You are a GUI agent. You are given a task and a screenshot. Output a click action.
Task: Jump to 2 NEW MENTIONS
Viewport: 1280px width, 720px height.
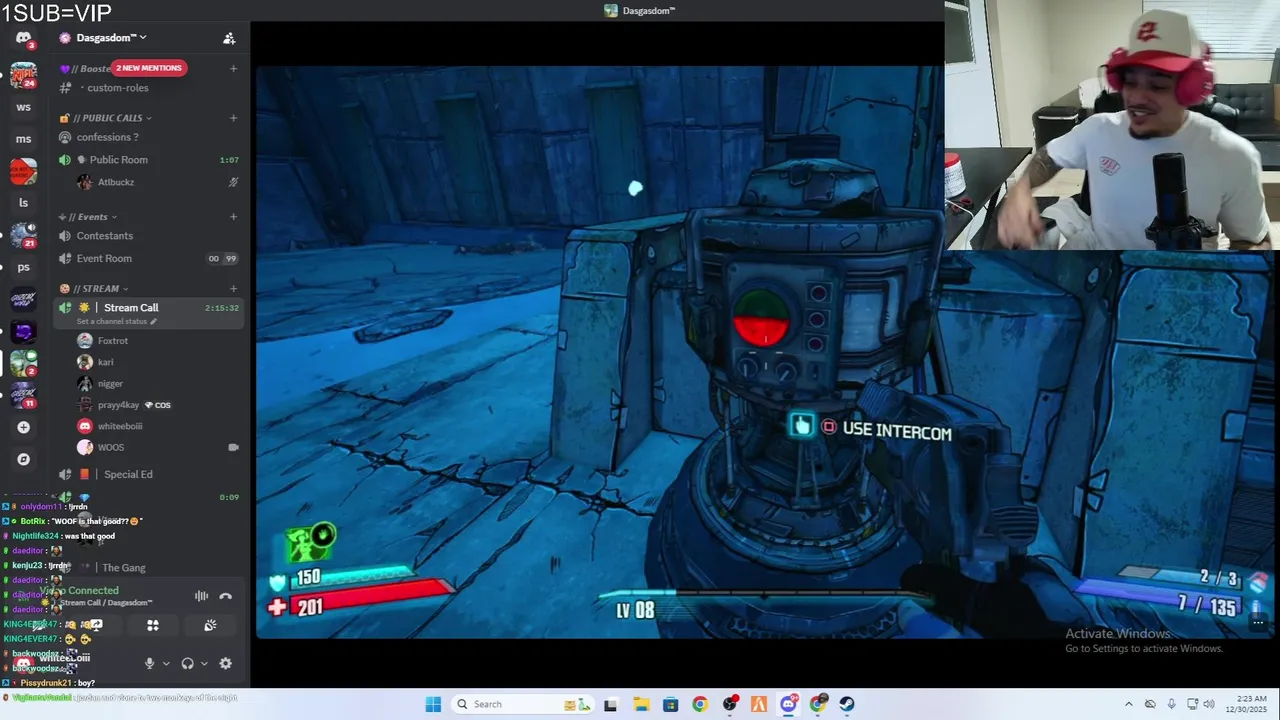(149, 68)
